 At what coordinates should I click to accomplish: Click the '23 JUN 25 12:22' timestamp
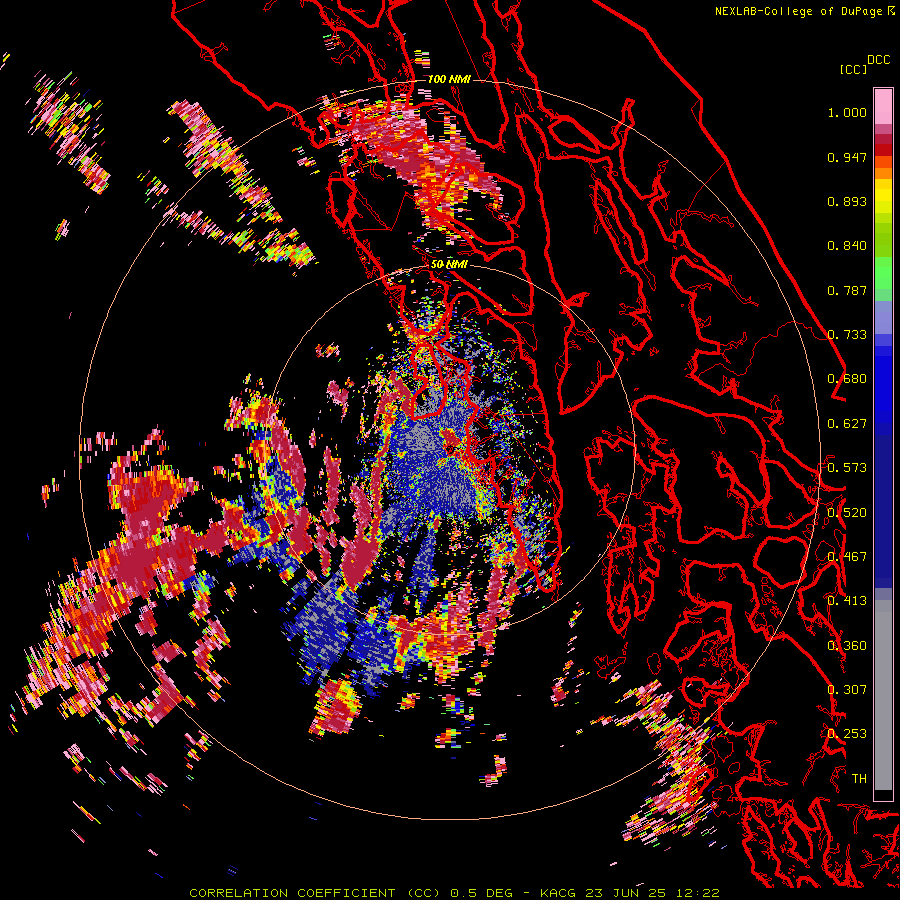click(x=653, y=893)
